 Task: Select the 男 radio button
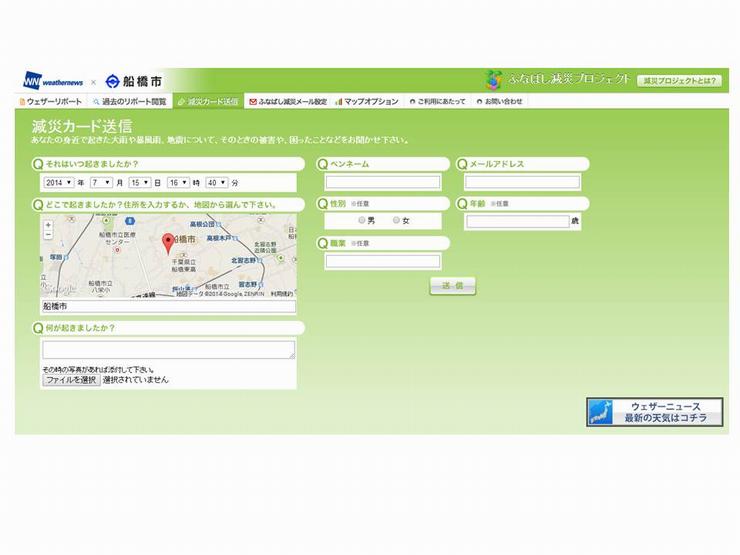click(362, 220)
